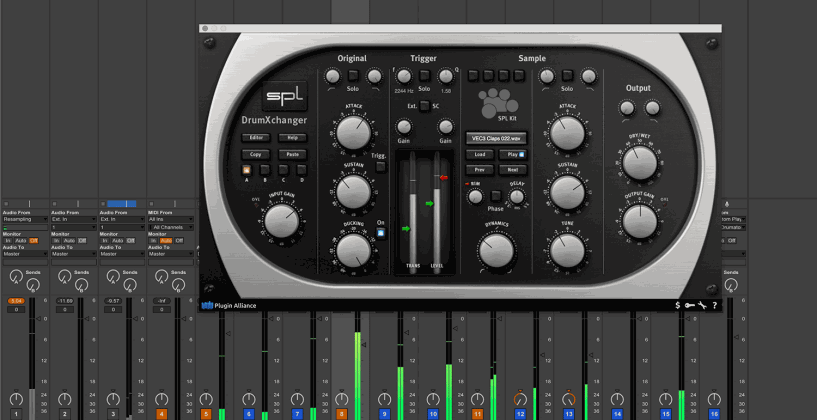The width and height of the screenshot is (817, 420).
Task: Click the OUTPUT GAIN knob
Action: click(x=640, y=221)
